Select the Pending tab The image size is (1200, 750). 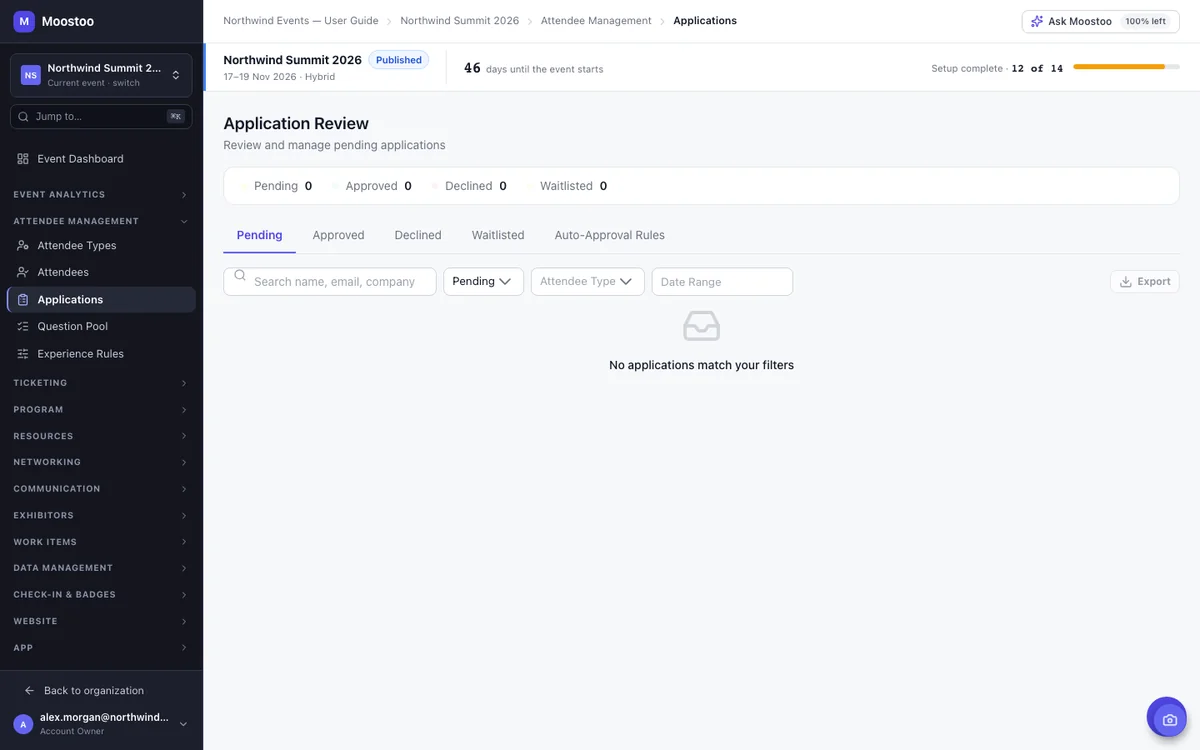(260, 235)
